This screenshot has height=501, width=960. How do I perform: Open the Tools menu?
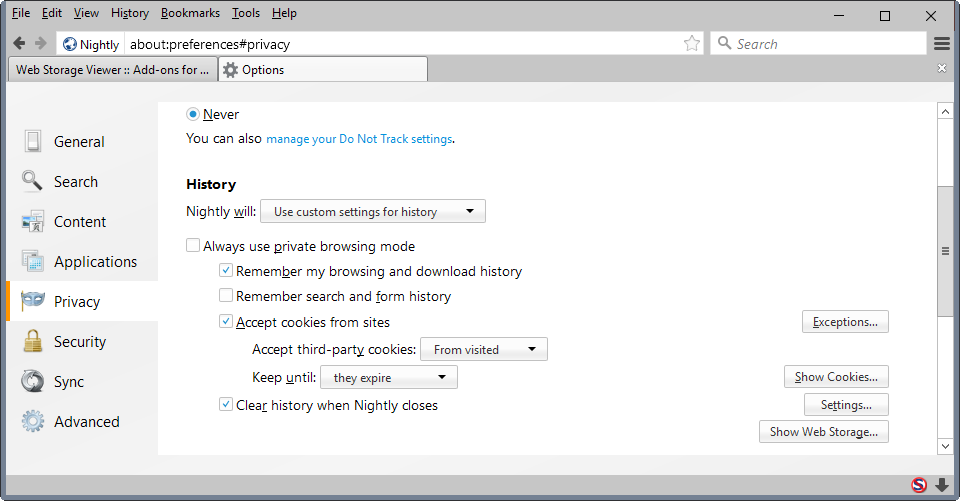click(246, 13)
